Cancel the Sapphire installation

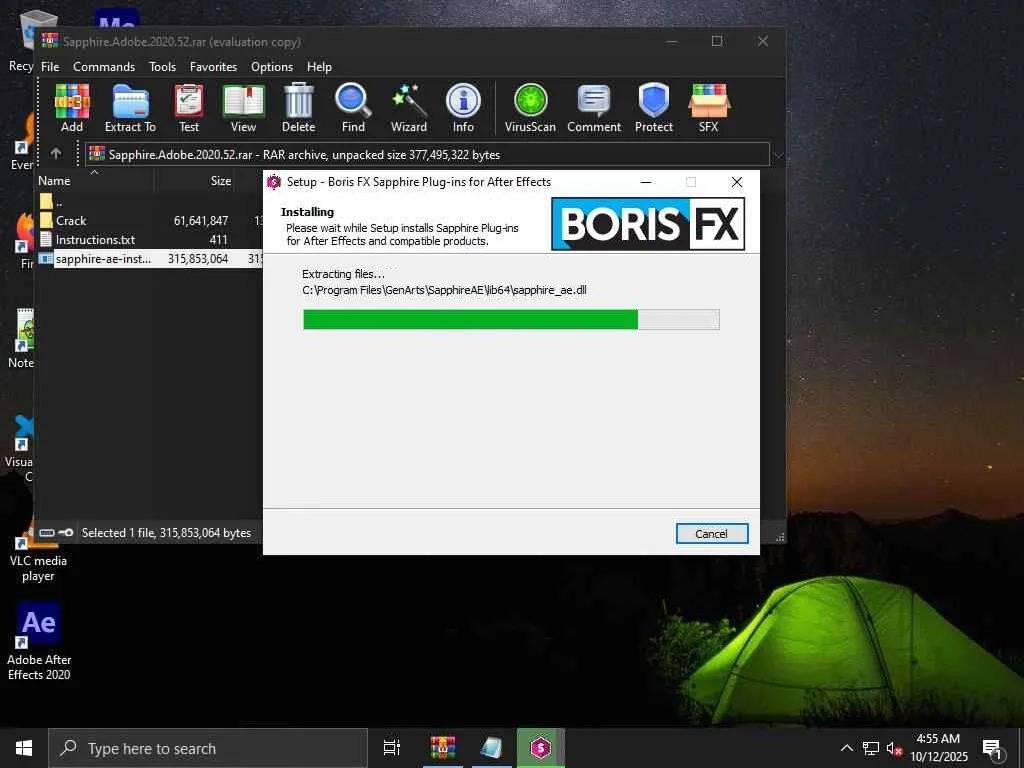pos(711,534)
